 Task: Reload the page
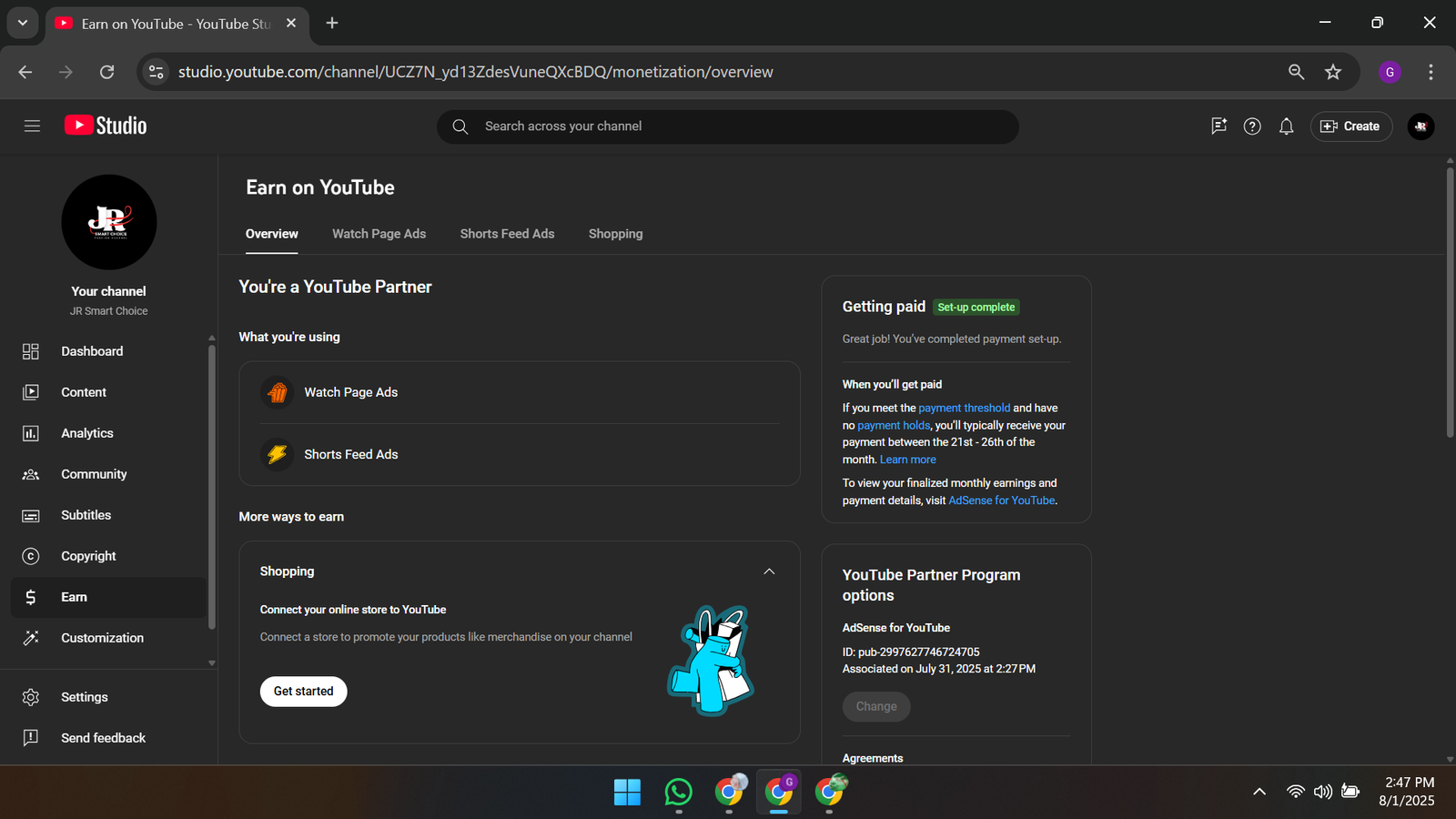106,72
